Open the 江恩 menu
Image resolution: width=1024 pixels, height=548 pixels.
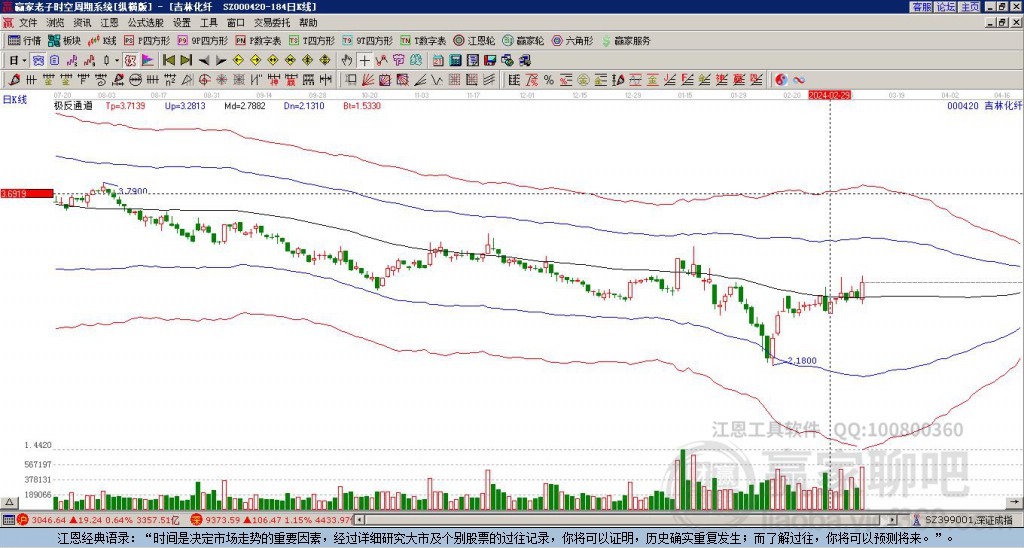(109, 23)
